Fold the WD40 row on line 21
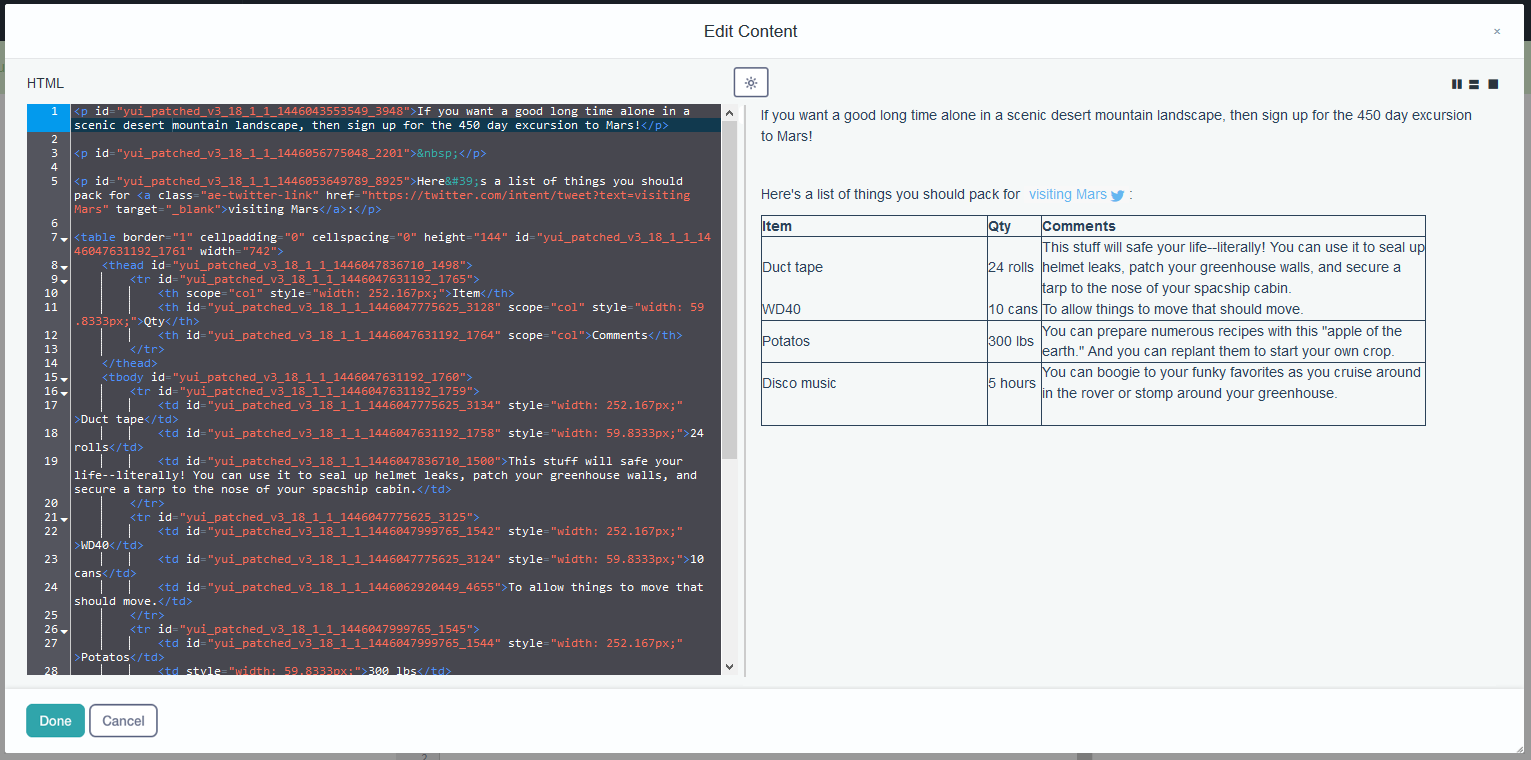This screenshot has width=1531, height=760. pyautogui.click(x=64, y=519)
